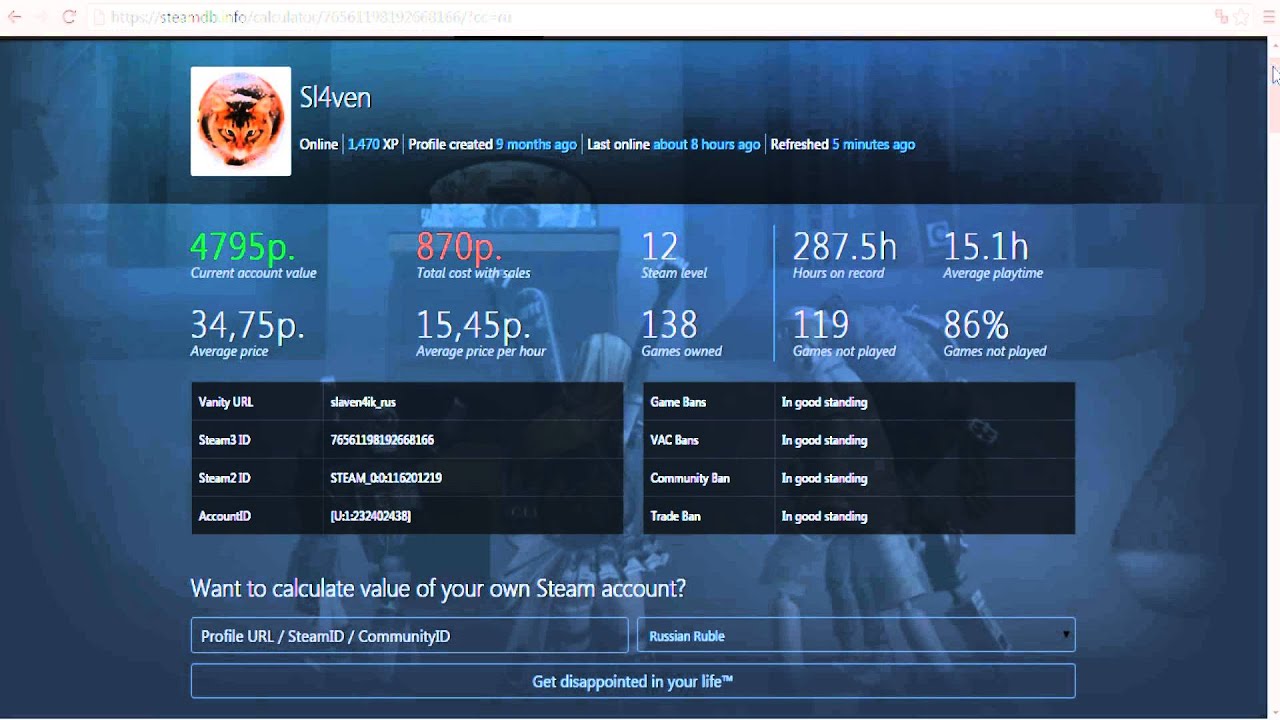Focus the Profile URL / SteamID input field
Image resolution: width=1280 pixels, height=720 pixels.
click(x=410, y=635)
